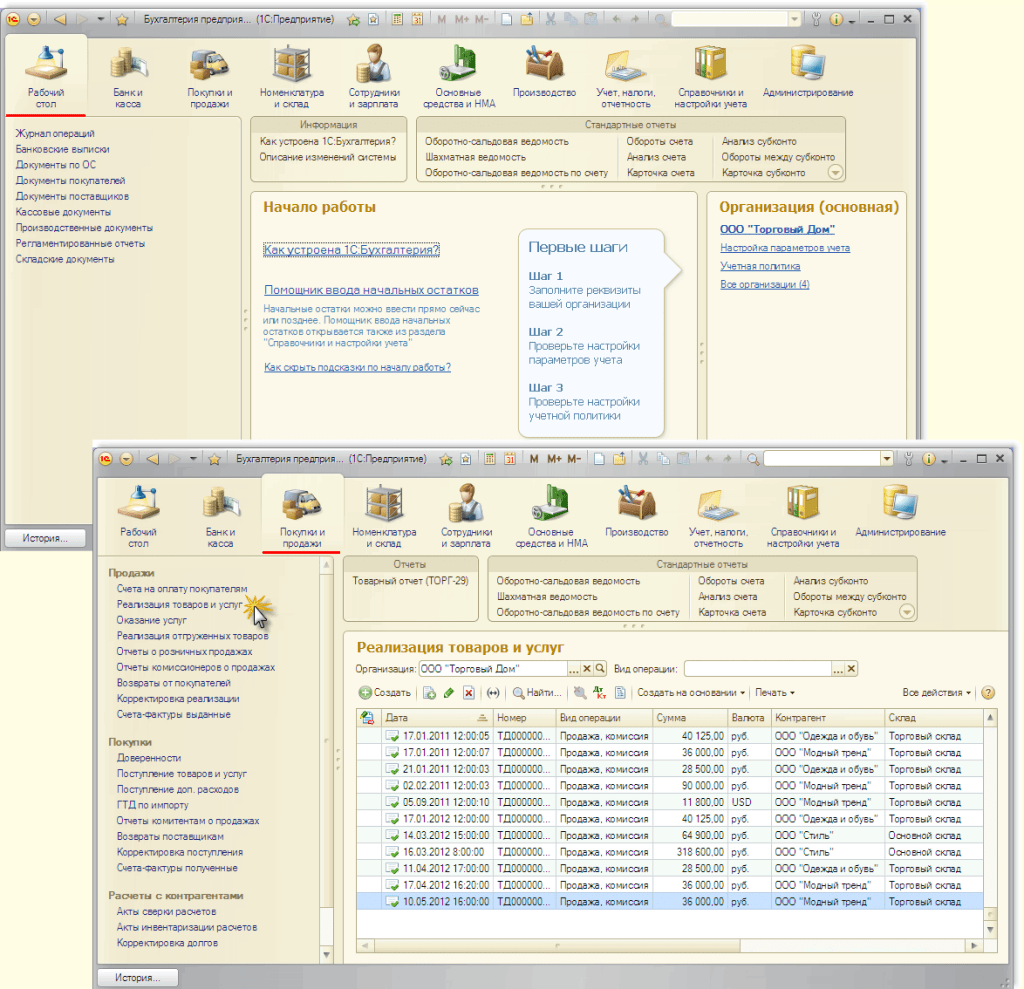Image resolution: width=1024 pixels, height=989 pixels.
Task: Open Журнал операций in the back window
Action: click(55, 133)
